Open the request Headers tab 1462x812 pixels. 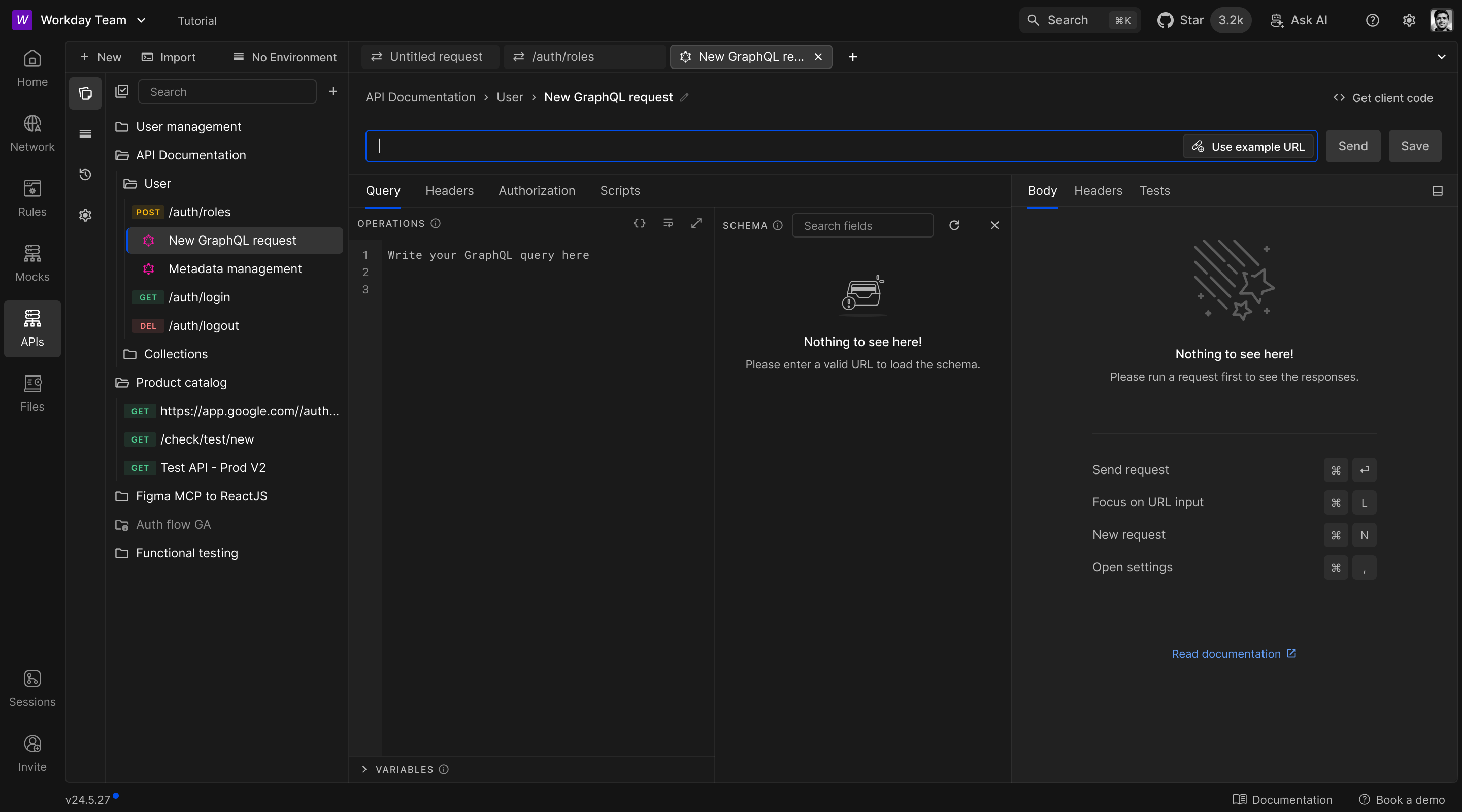[x=449, y=191]
